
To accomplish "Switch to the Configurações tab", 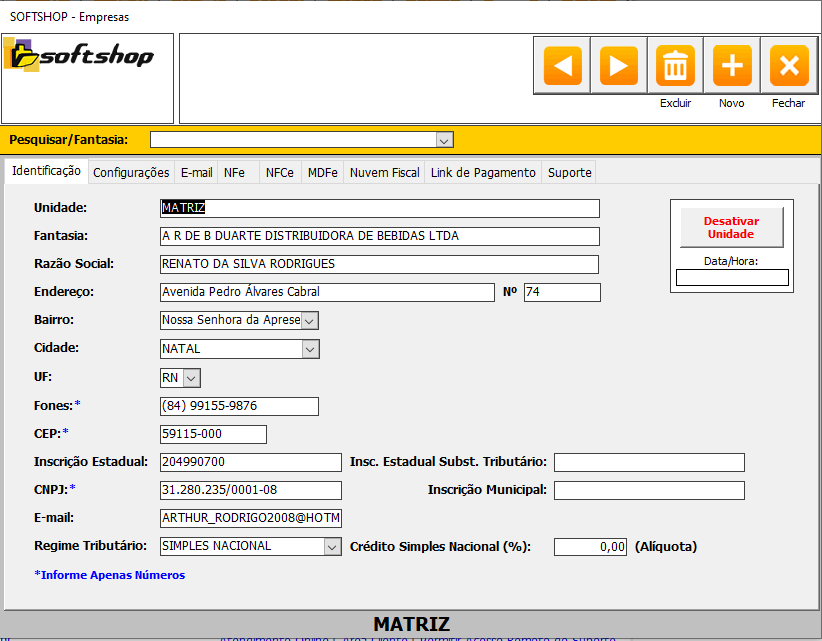I will [131, 173].
